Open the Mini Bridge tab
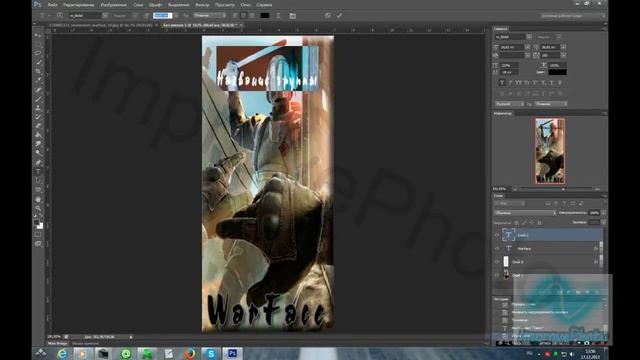 coord(58,343)
